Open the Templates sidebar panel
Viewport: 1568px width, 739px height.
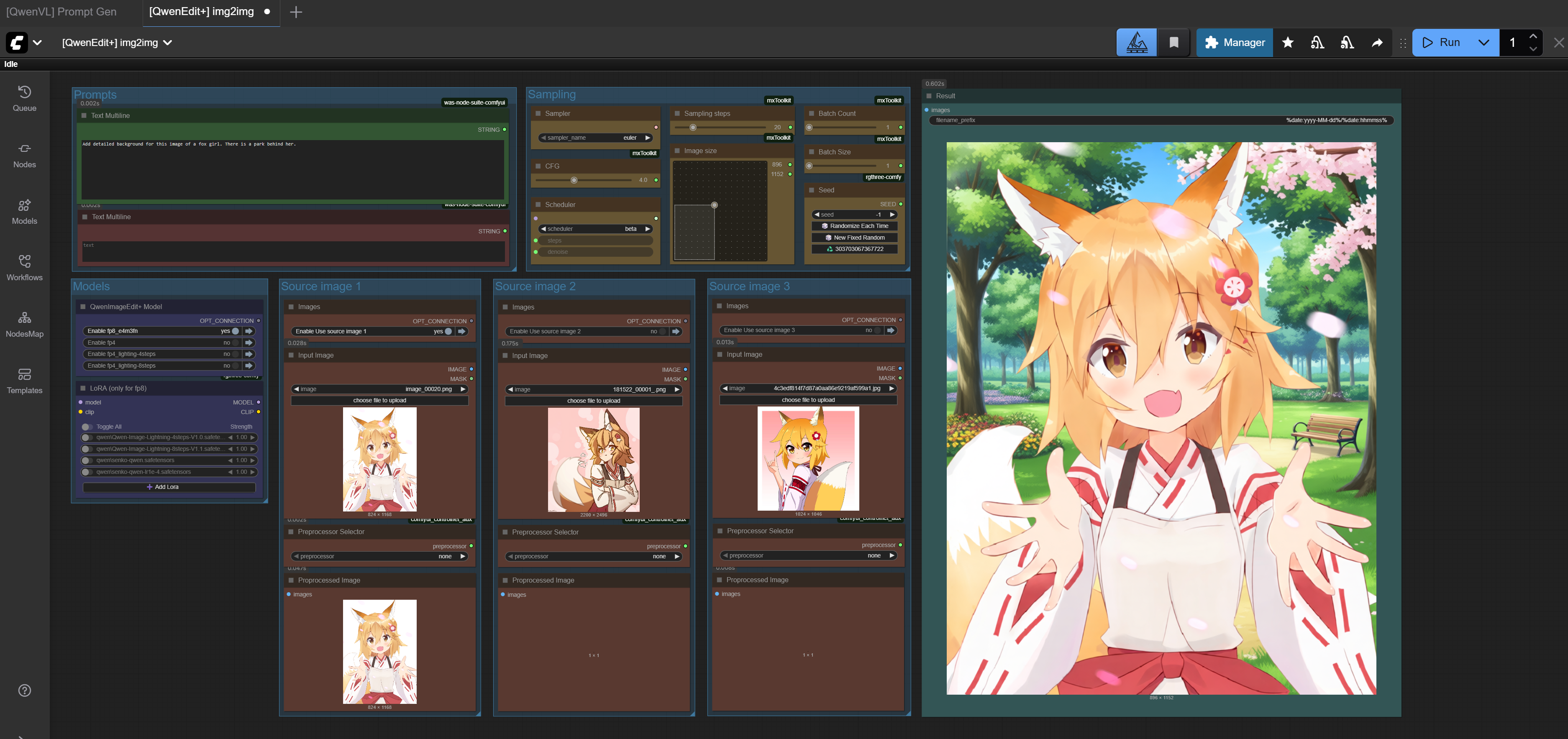point(24,381)
